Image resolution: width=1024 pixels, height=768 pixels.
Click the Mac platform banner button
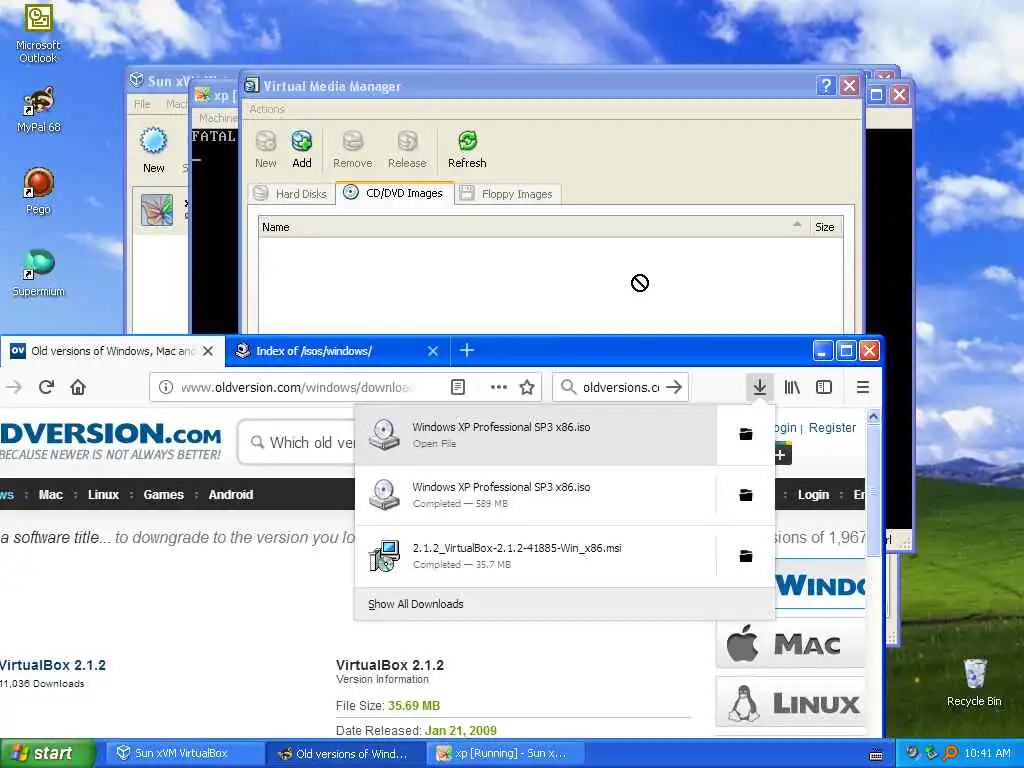point(791,644)
